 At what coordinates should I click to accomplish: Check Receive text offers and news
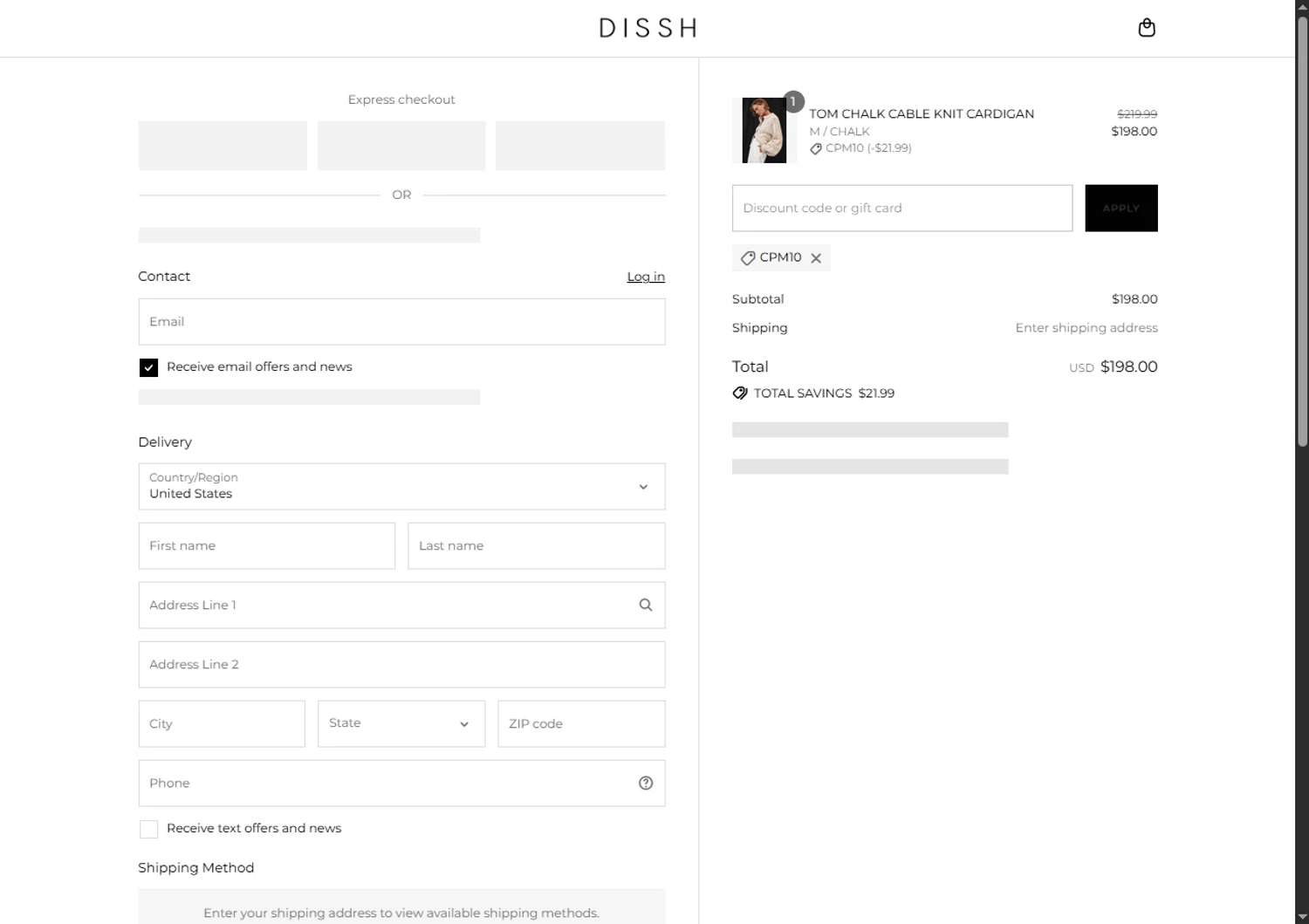tap(149, 829)
